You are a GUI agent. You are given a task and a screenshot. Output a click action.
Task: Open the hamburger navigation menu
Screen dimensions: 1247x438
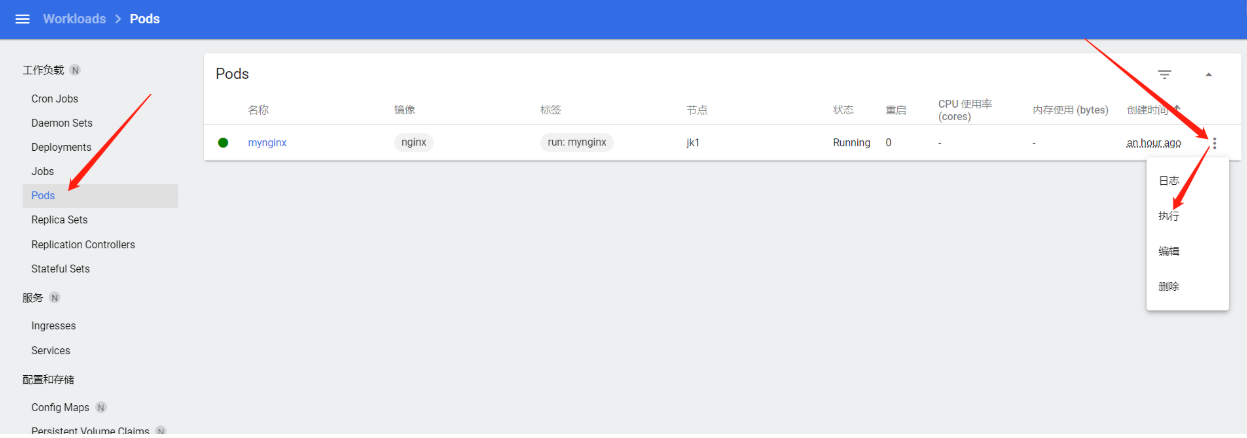click(x=22, y=19)
